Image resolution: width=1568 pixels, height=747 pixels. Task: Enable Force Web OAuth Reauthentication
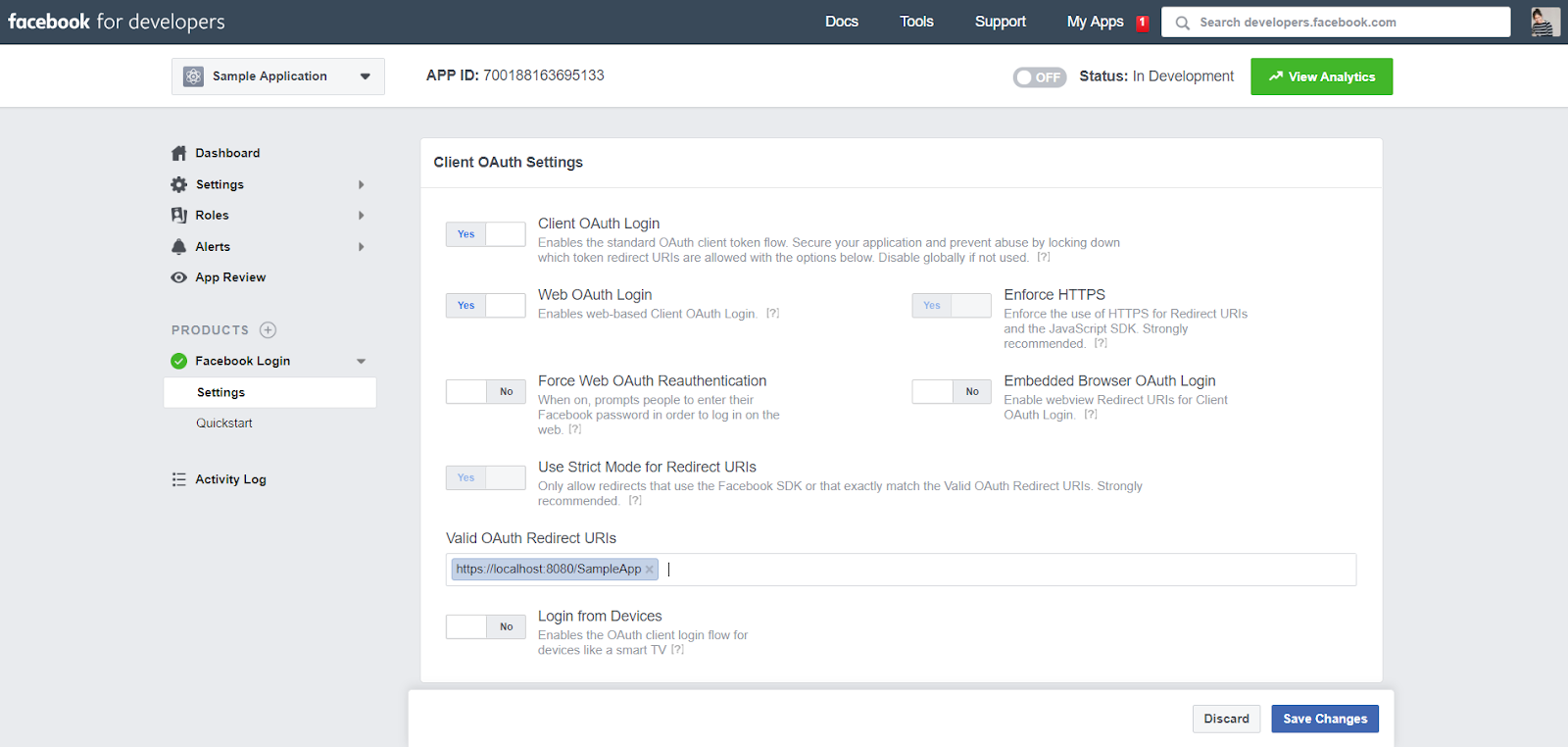point(486,392)
